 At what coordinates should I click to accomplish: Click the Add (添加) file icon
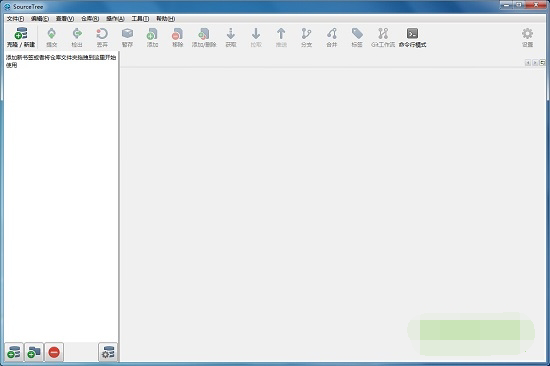pos(152,34)
